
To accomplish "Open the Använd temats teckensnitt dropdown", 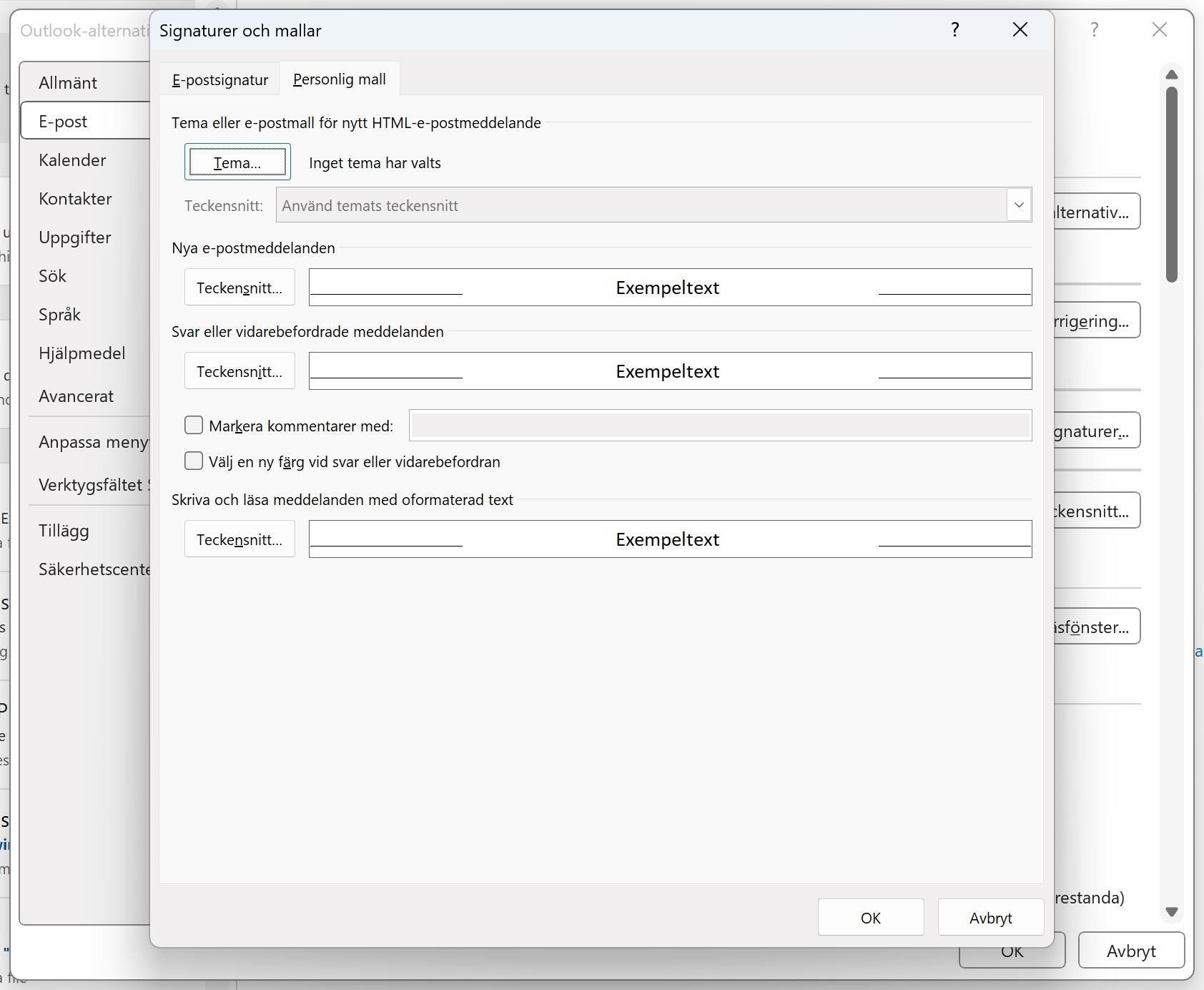I will tap(1018, 205).
